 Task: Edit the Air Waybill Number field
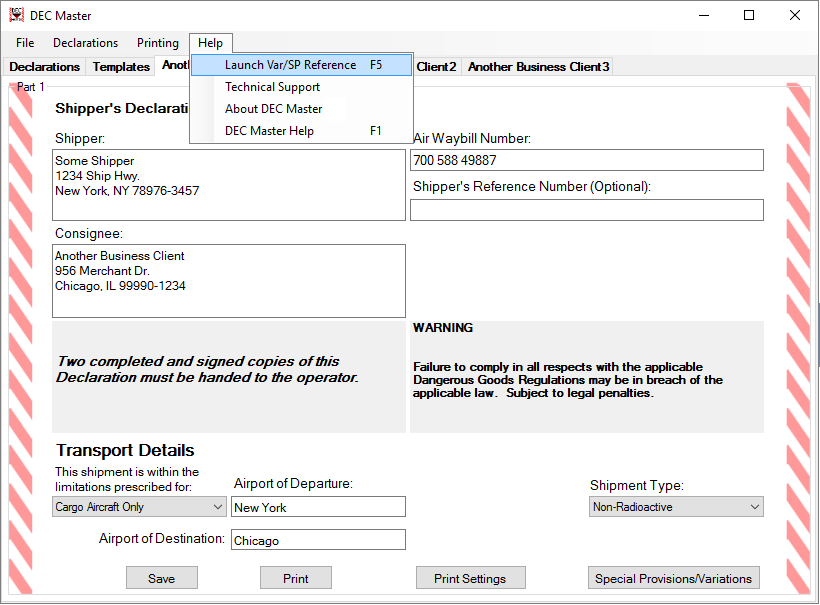[586, 160]
